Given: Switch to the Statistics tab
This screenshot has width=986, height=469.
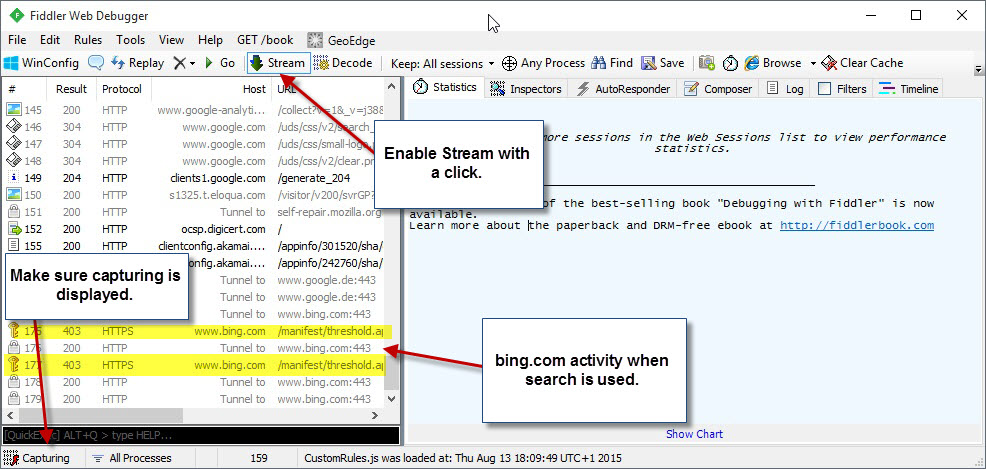Looking at the screenshot, I should click(445, 87).
